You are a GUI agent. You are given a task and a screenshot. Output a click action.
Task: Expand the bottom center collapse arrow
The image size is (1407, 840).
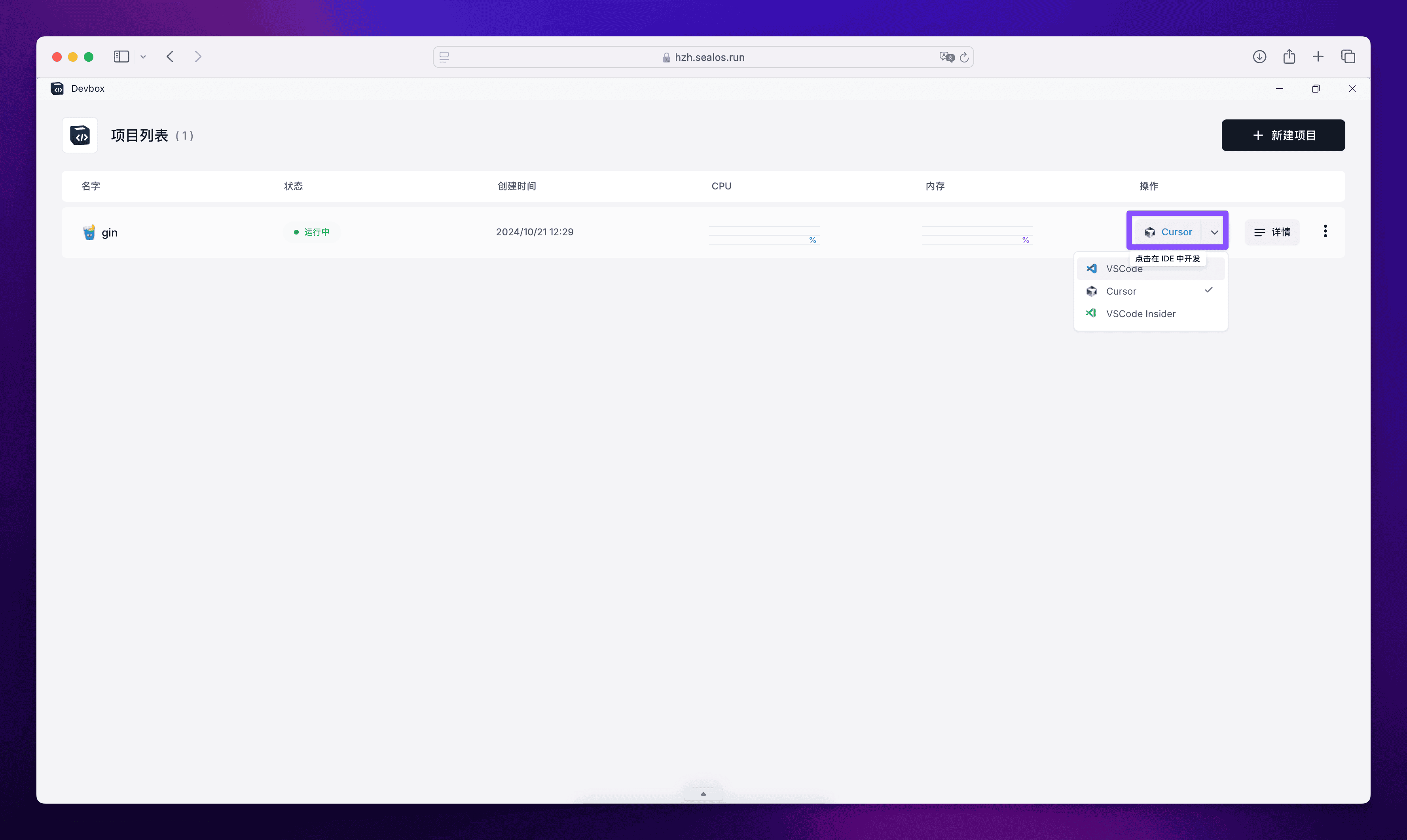tap(703, 794)
